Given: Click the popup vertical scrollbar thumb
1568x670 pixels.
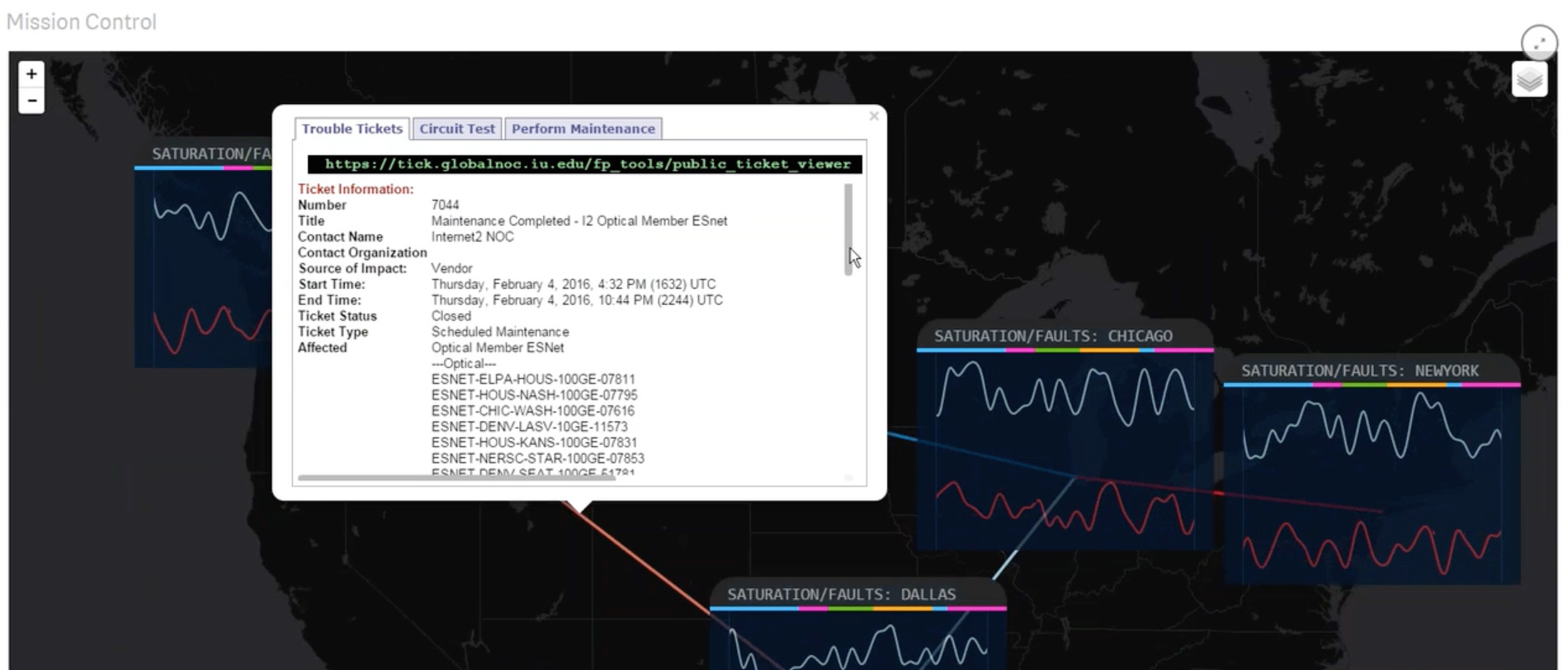Looking at the screenshot, I should pyautogui.click(x=848, y=229).
